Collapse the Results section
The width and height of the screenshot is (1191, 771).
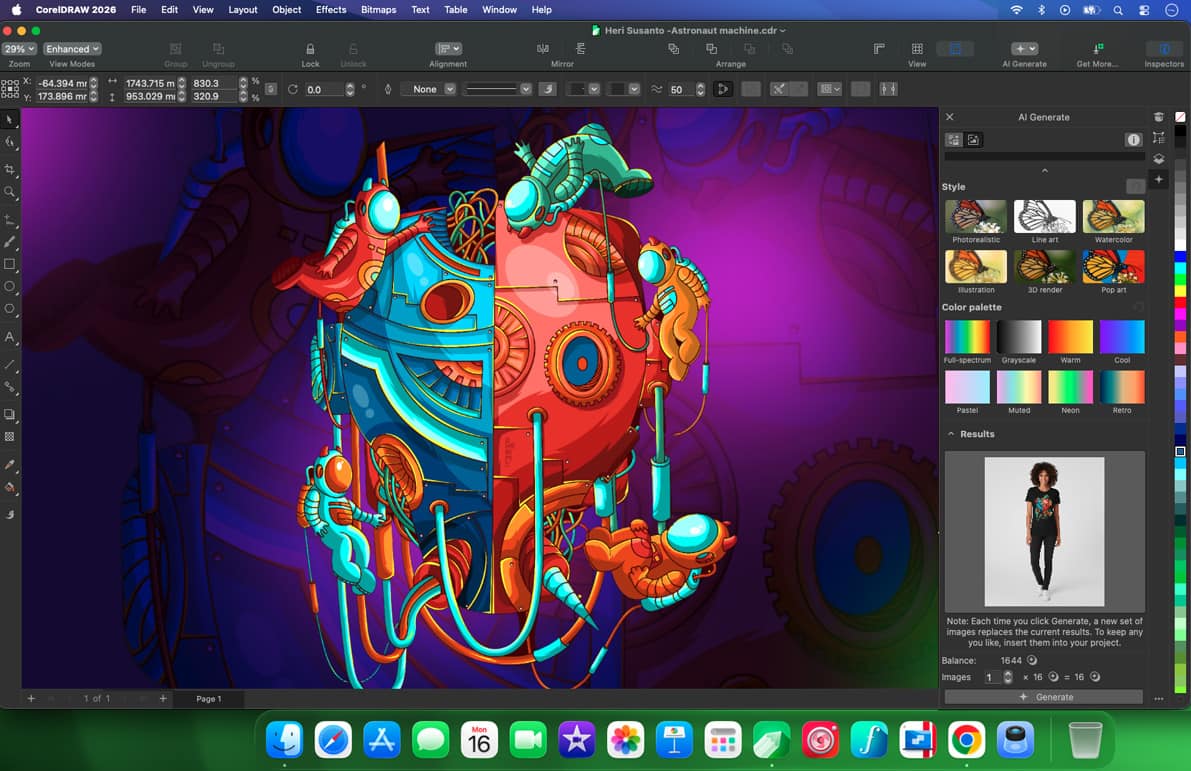pyautogui.click(x=951, y=434)
